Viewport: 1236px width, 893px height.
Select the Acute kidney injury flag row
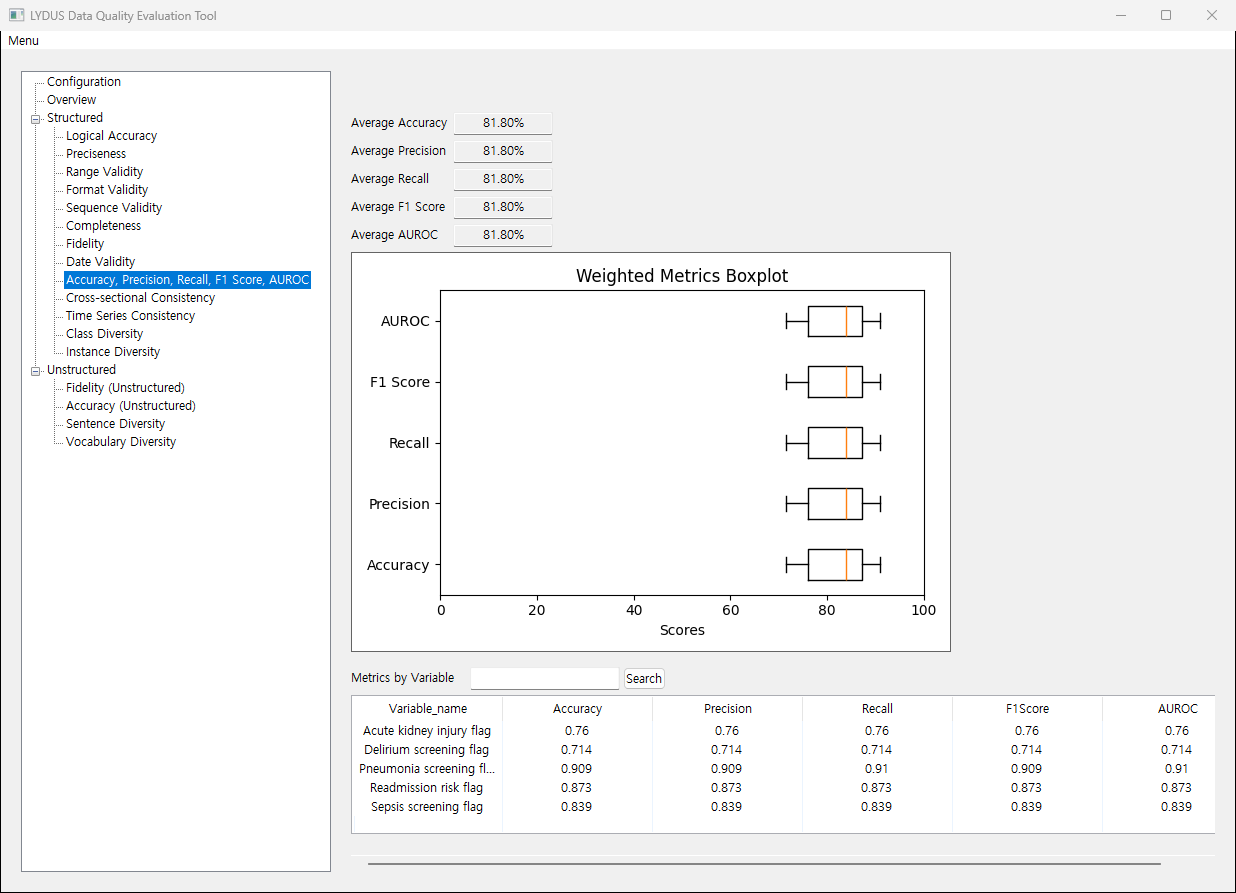(783, 731)
